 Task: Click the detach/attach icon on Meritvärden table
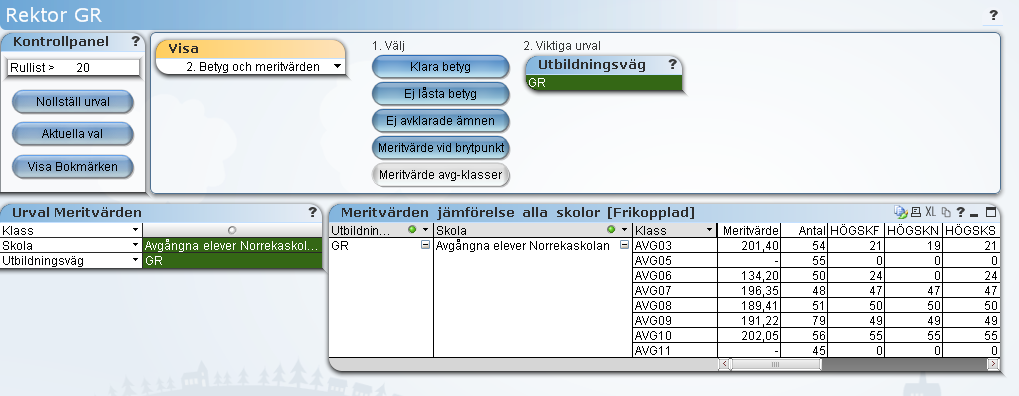(x=900, y=212)
